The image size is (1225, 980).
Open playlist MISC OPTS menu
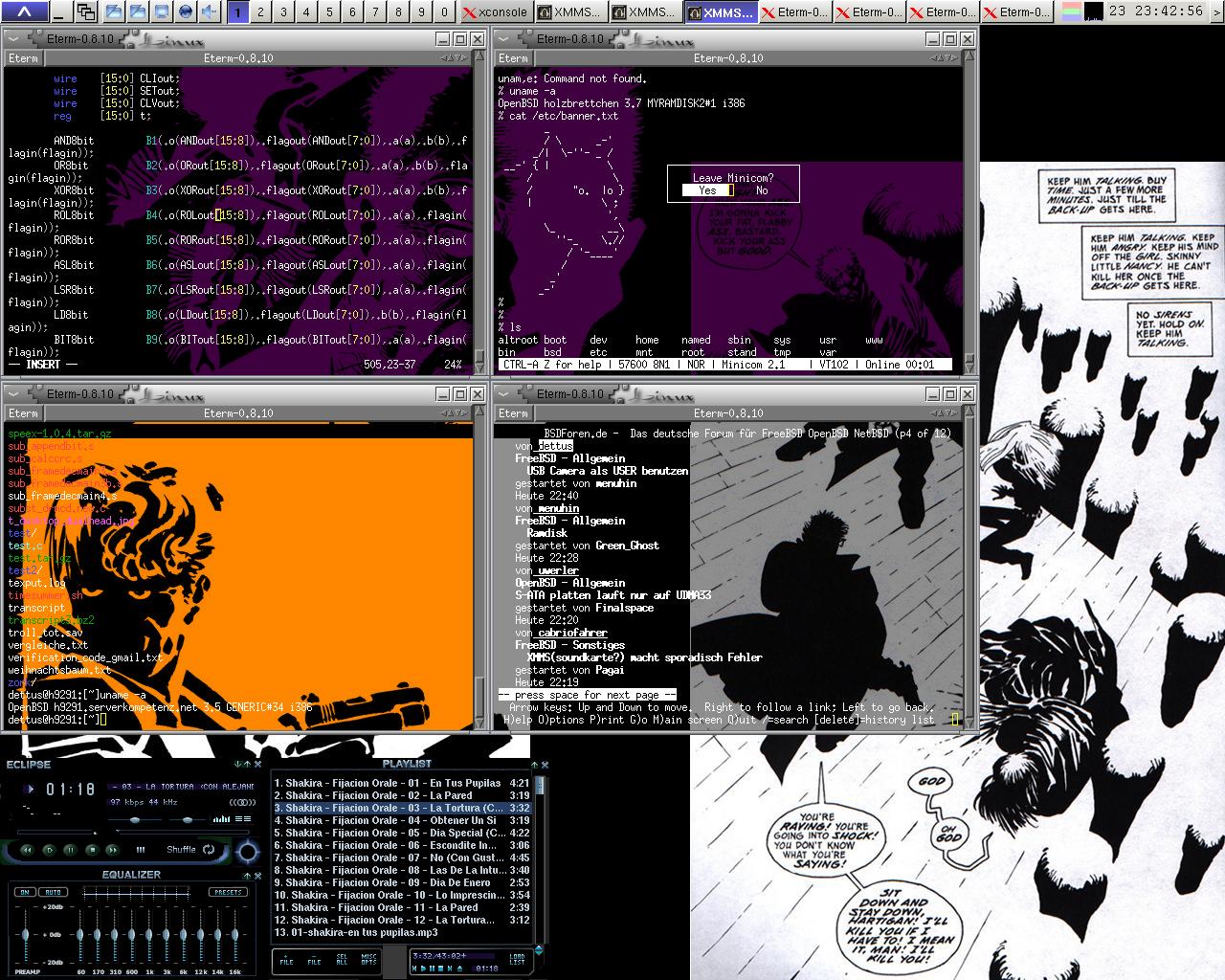point(368,960)
